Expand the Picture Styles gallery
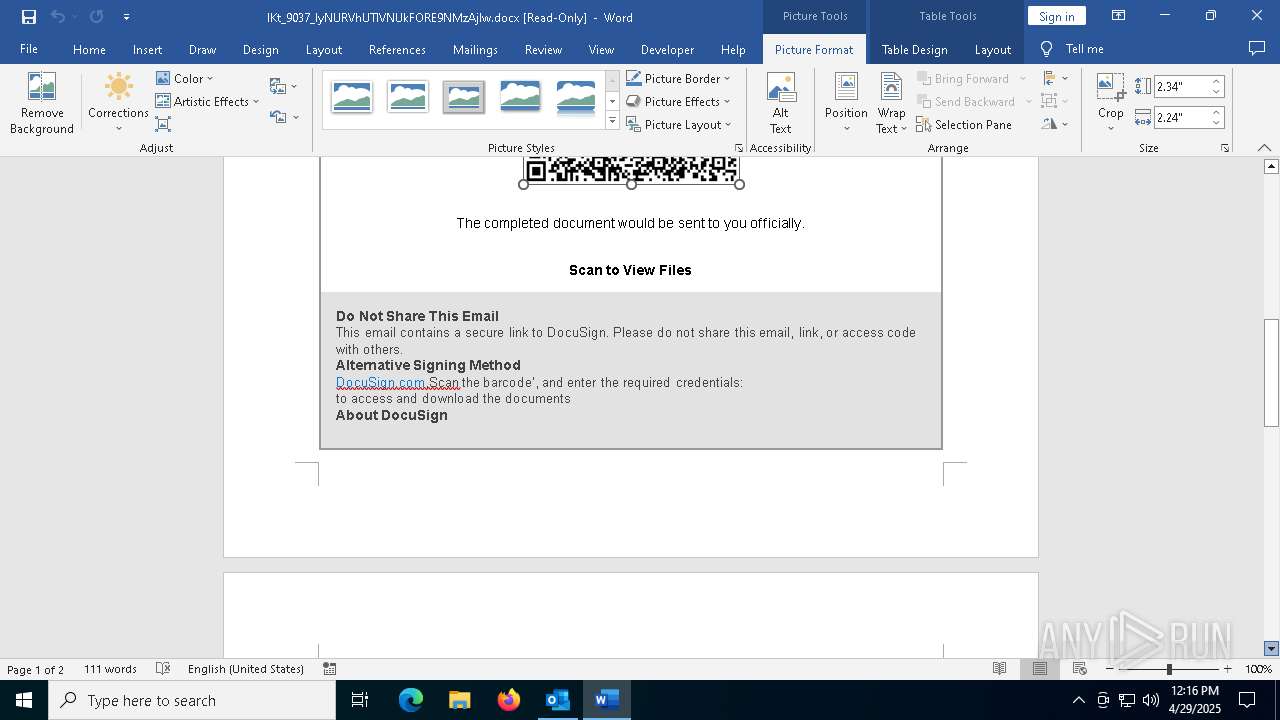Image resolution: width=1280 pixels, height=720 pixels. [x=612, y=122]
